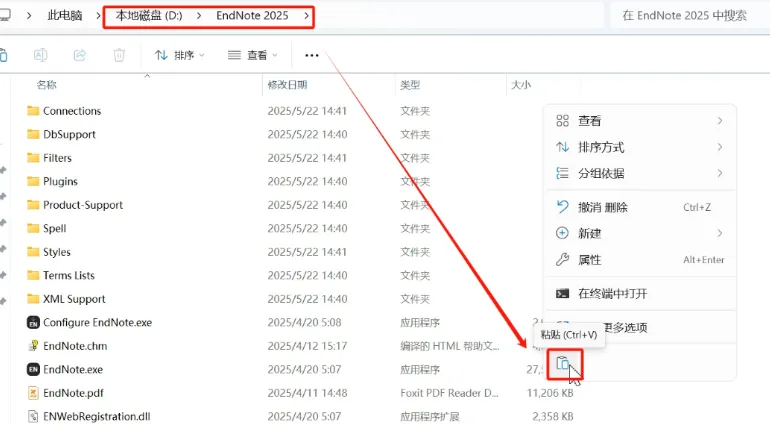Expand the 查看 submenu arrow in context menu
Screen dimensions: 770x424
(719, 121)
